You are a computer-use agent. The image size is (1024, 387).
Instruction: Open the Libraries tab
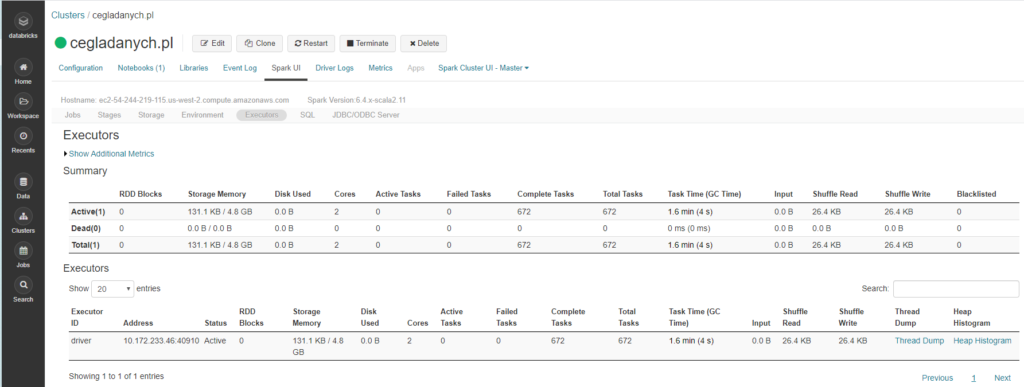pyautogui.click(x=194, y=68)
